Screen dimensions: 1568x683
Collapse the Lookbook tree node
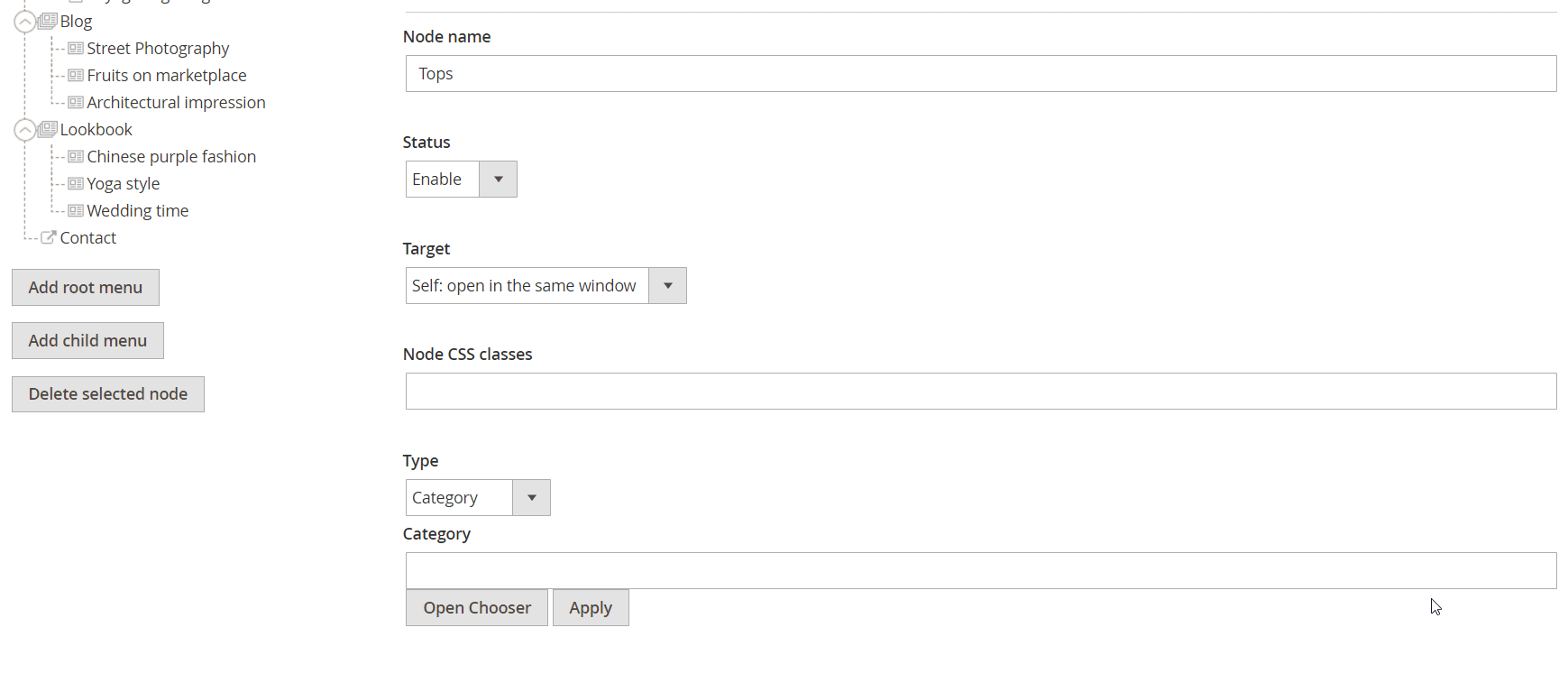click(x=25, y=130)
